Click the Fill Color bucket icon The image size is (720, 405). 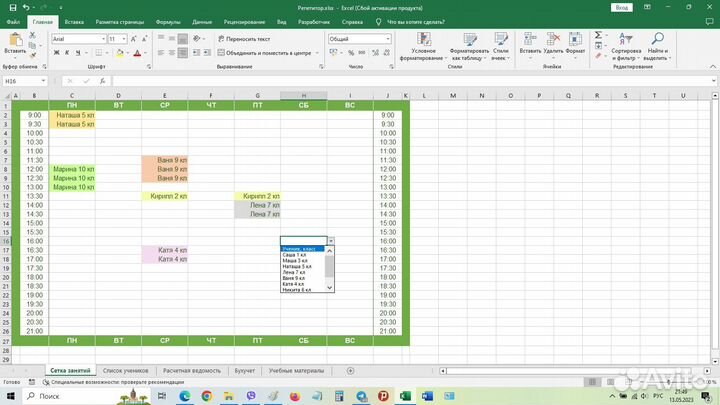[x=120, y=53]
